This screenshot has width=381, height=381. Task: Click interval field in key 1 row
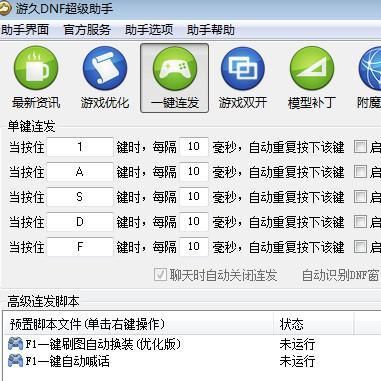click(x=194, y=147)
